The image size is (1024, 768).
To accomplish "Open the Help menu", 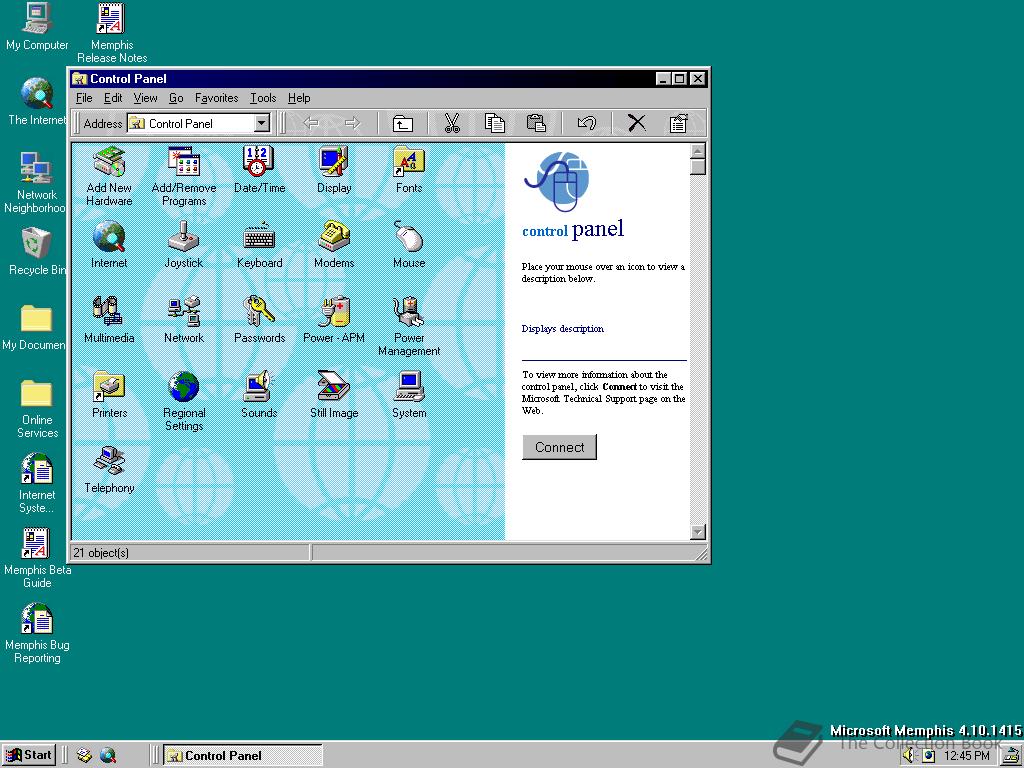I will tap(299, 98).
